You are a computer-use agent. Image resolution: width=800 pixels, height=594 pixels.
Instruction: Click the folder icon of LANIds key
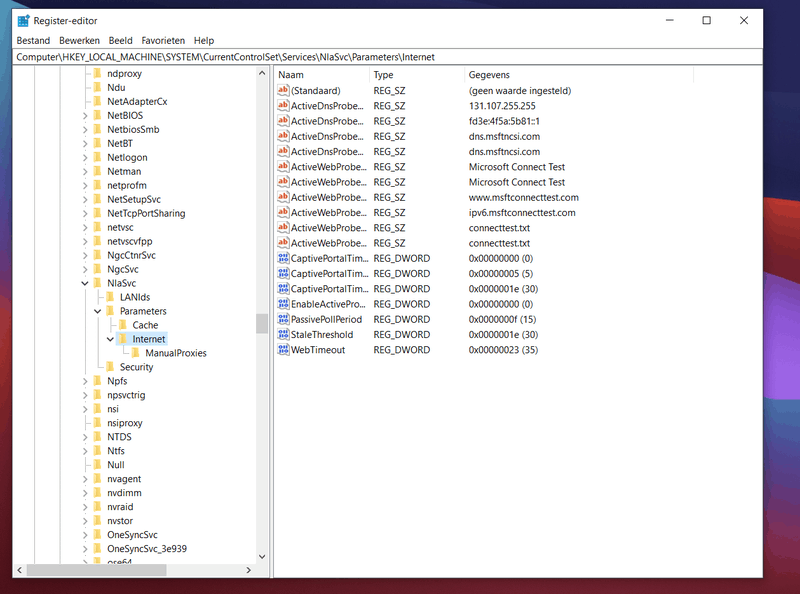click(x=110, y=297)
